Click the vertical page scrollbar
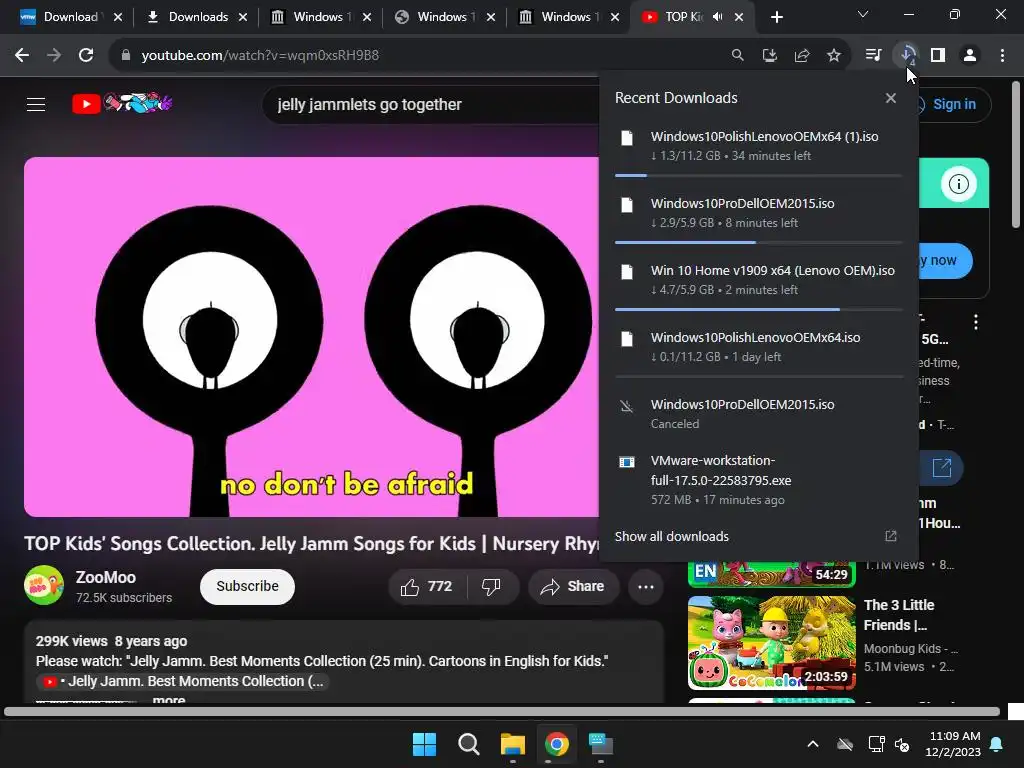Viewport: 1024px width, 768px height. (1016, 155)
